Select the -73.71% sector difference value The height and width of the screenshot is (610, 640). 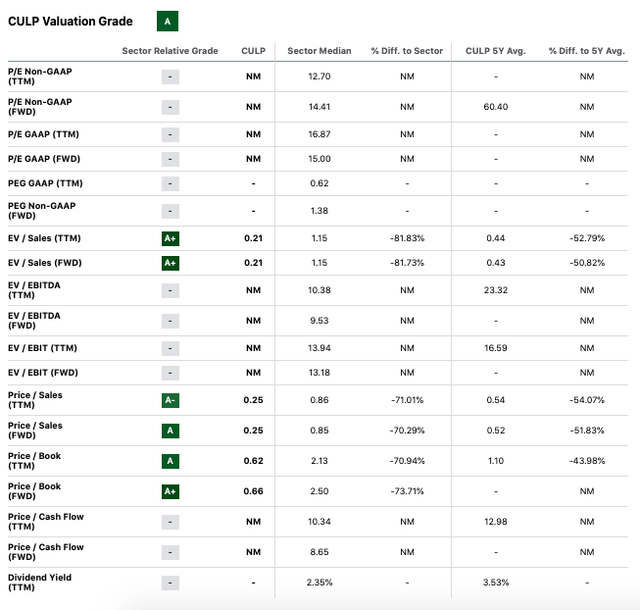pos(407,491)
